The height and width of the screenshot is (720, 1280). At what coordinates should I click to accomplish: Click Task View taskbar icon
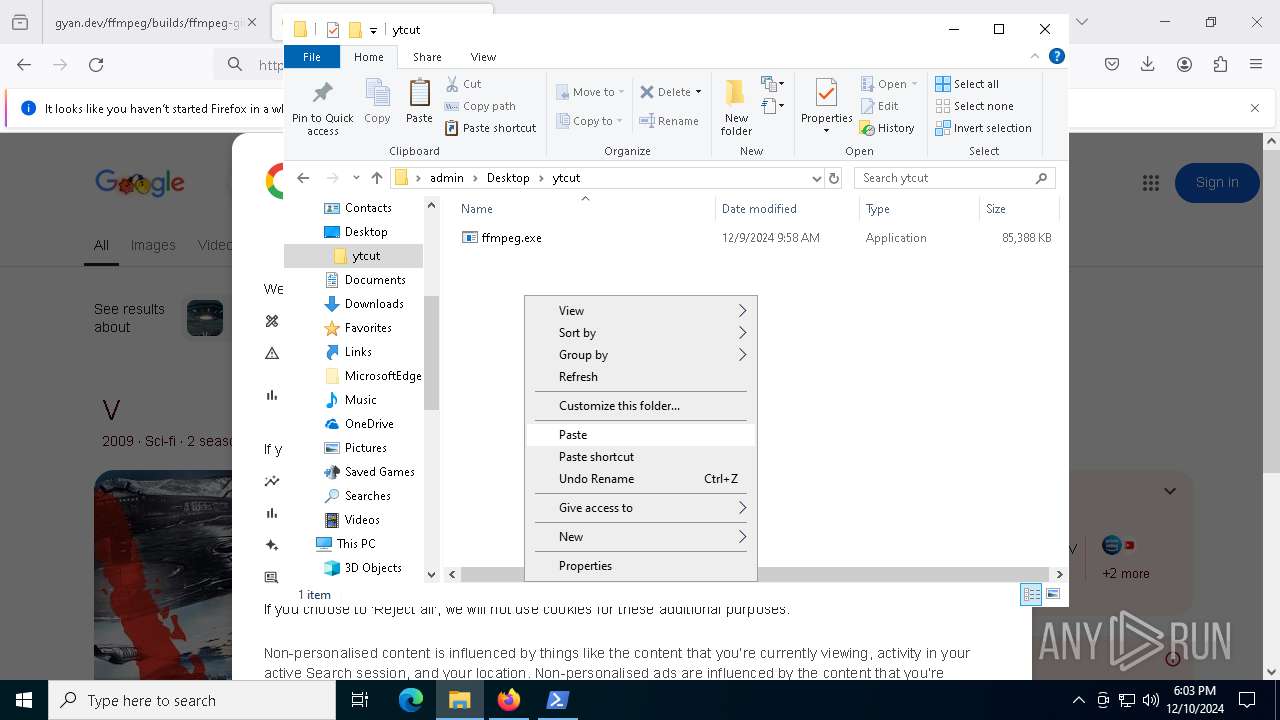[360, 700]
